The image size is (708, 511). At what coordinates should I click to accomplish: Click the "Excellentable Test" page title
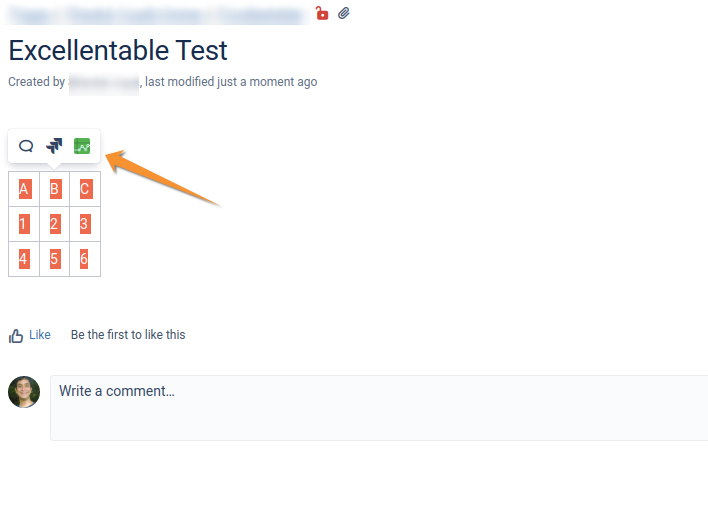[x=118, y=50]
